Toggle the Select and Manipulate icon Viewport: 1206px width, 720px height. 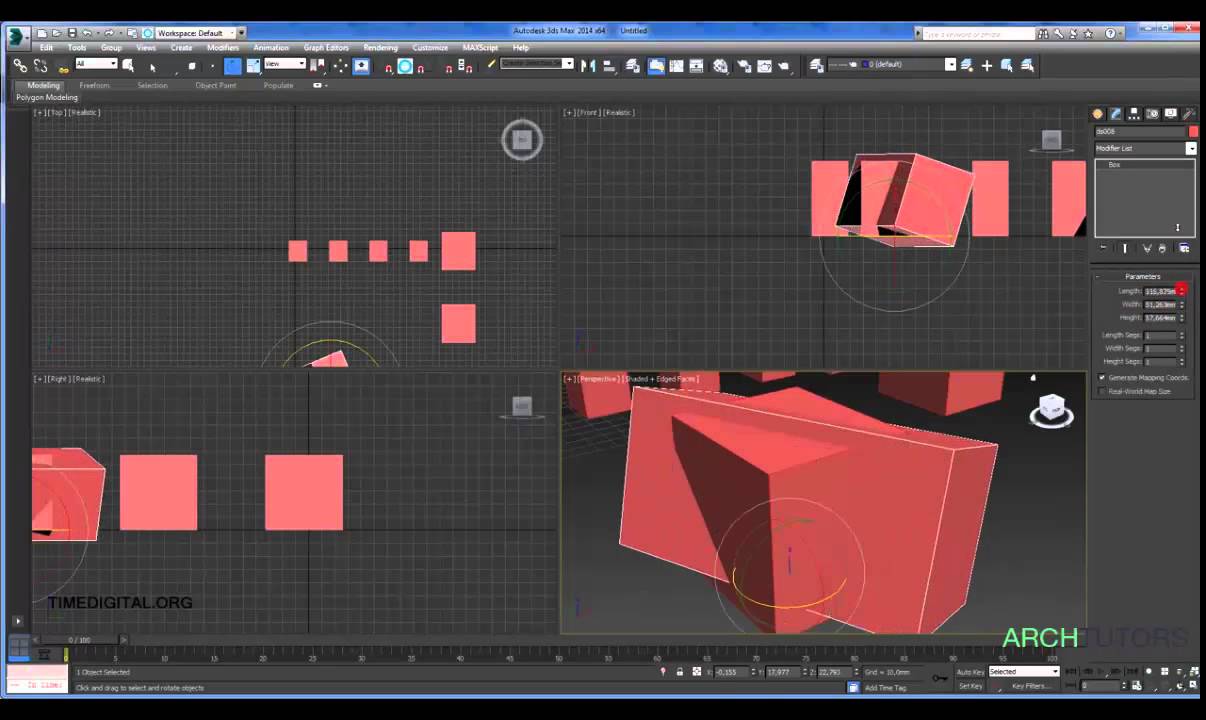coord(340,66)
